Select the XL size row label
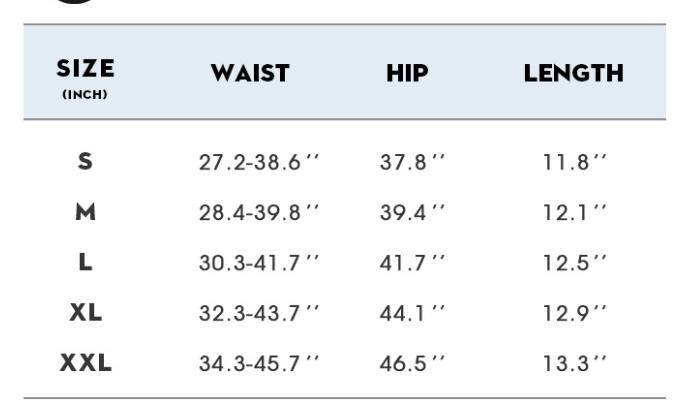Viewport: 677px width, 411px height. [85, 312]
